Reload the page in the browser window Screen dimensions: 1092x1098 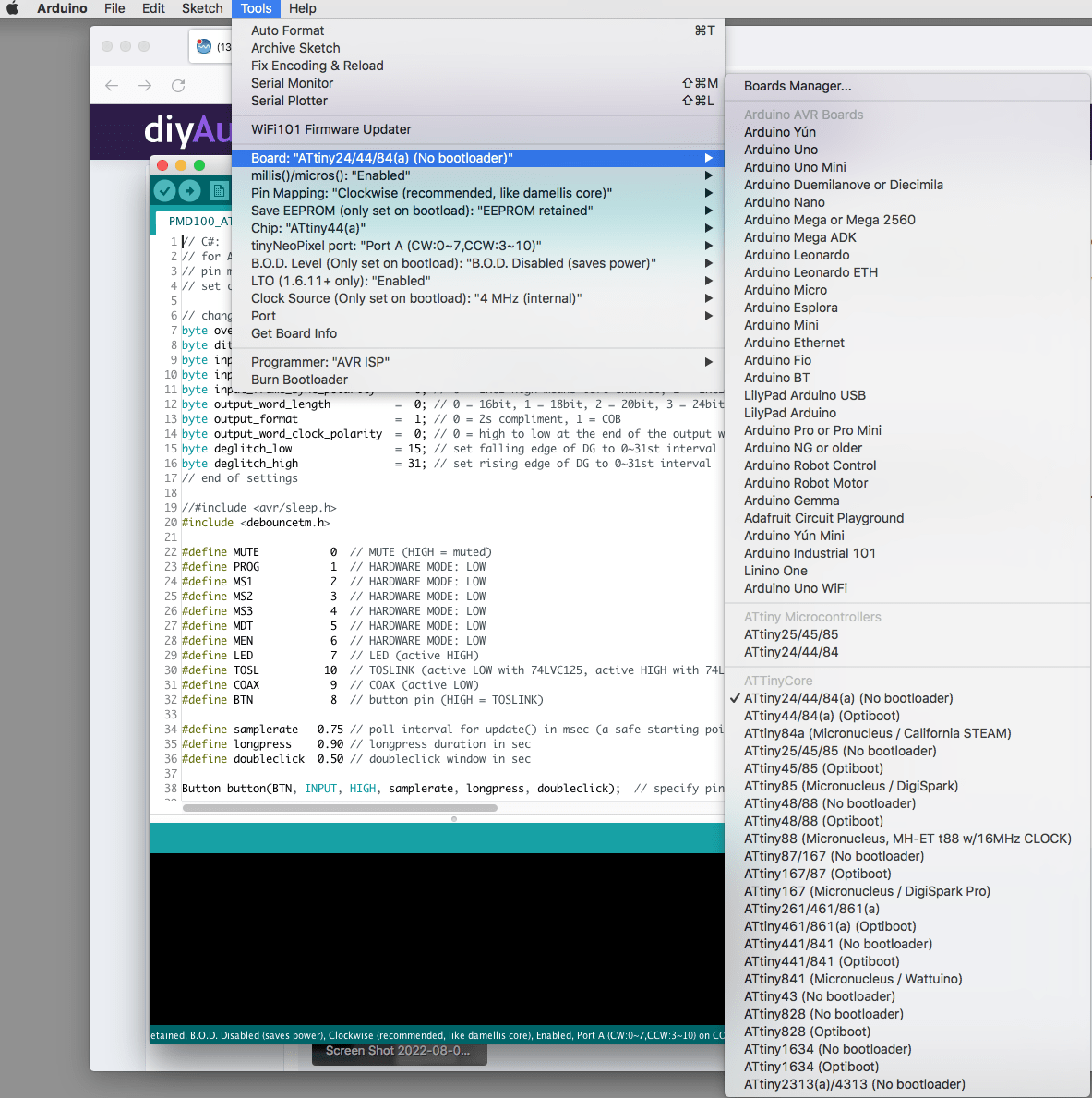pos(178,86)
